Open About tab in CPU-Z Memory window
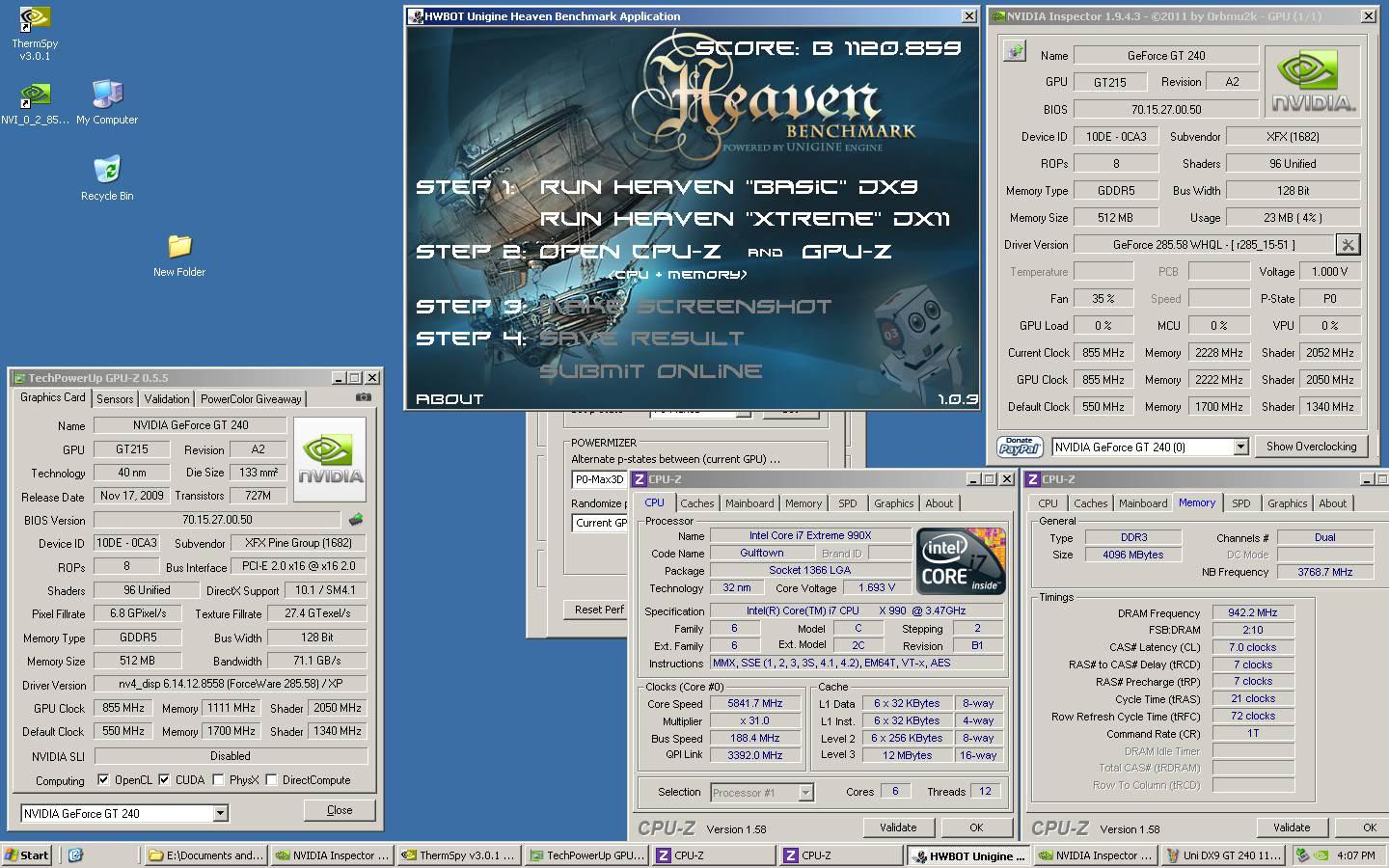 [x=1333, y=503]
